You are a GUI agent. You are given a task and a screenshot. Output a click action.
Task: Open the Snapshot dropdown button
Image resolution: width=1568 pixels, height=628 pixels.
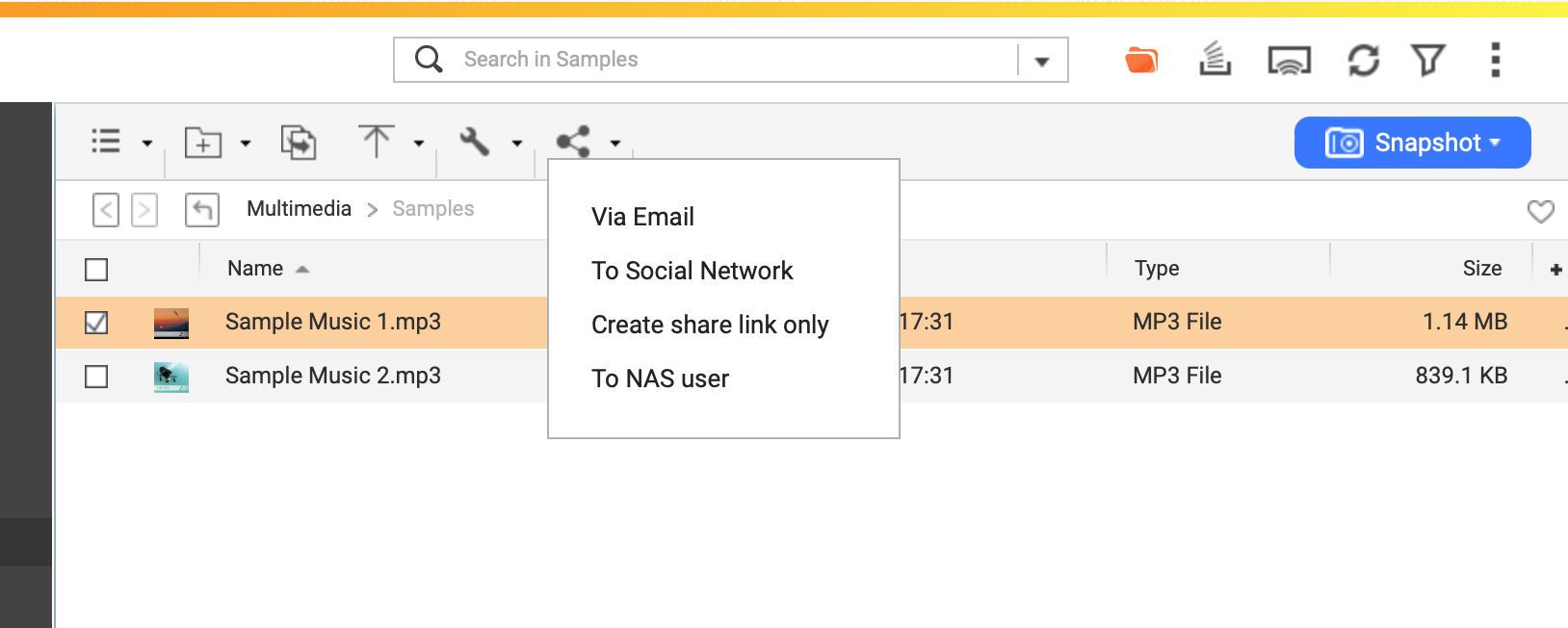(x=1412, y=143)
